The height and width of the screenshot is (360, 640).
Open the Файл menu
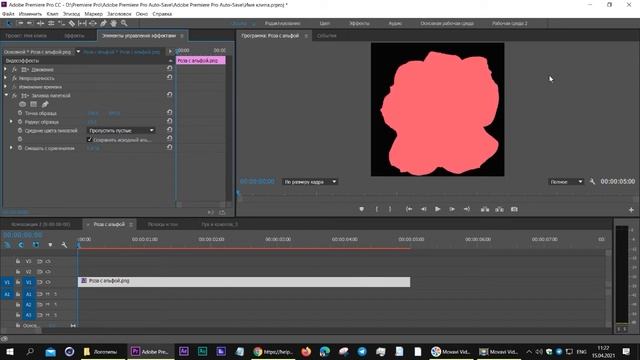pos(8,14)
